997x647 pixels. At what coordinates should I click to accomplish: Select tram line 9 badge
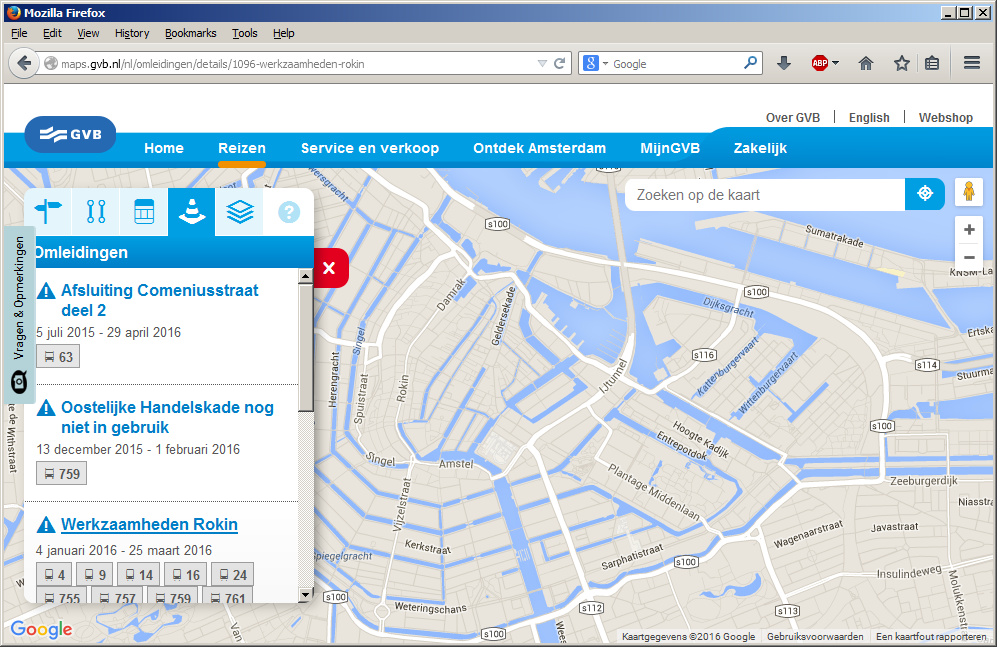tap(95, 575)
